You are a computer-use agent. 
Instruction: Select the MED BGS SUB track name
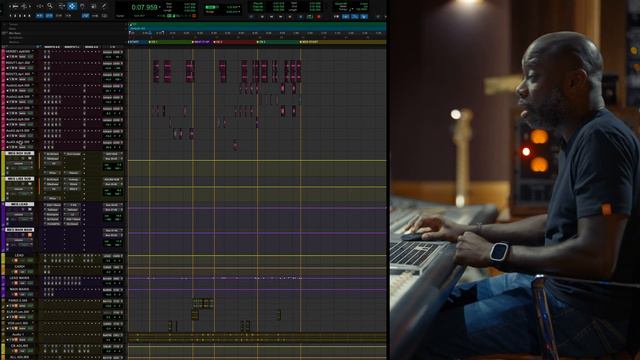pyautogui.click(x=20, y=153)
